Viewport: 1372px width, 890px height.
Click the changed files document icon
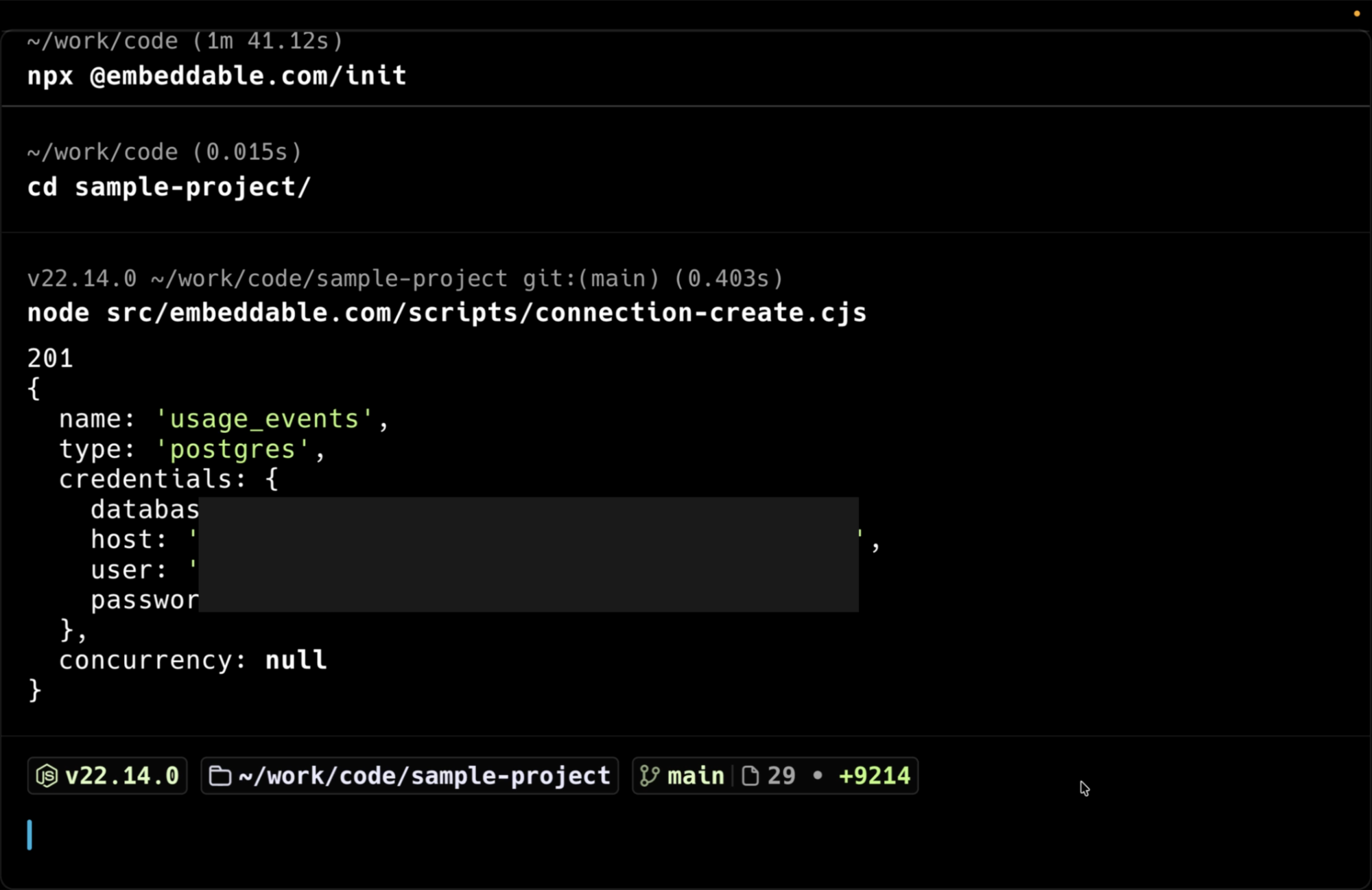click(750, 776)
